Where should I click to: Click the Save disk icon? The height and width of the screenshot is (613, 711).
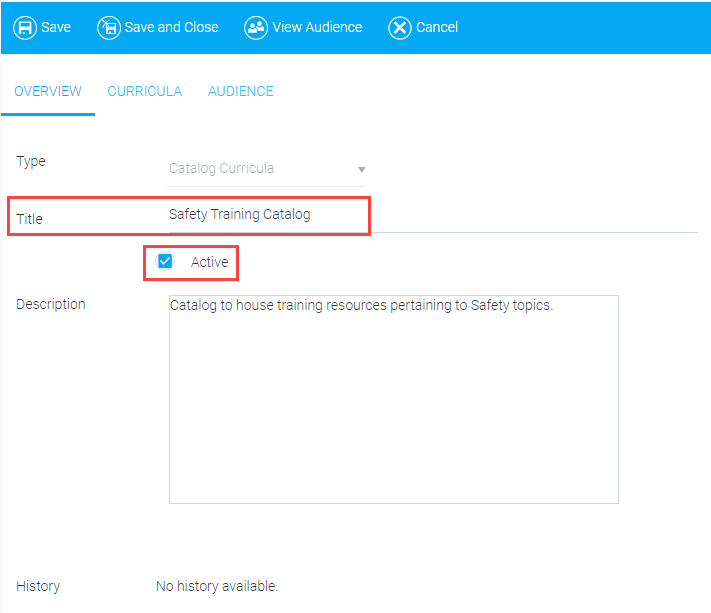point(25,27)
